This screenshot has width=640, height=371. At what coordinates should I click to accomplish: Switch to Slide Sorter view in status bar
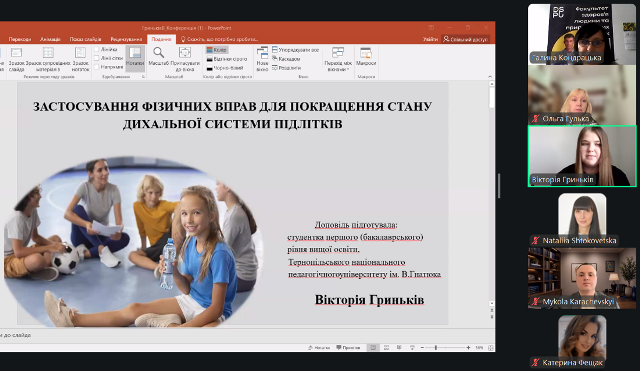tap(386, 348)
